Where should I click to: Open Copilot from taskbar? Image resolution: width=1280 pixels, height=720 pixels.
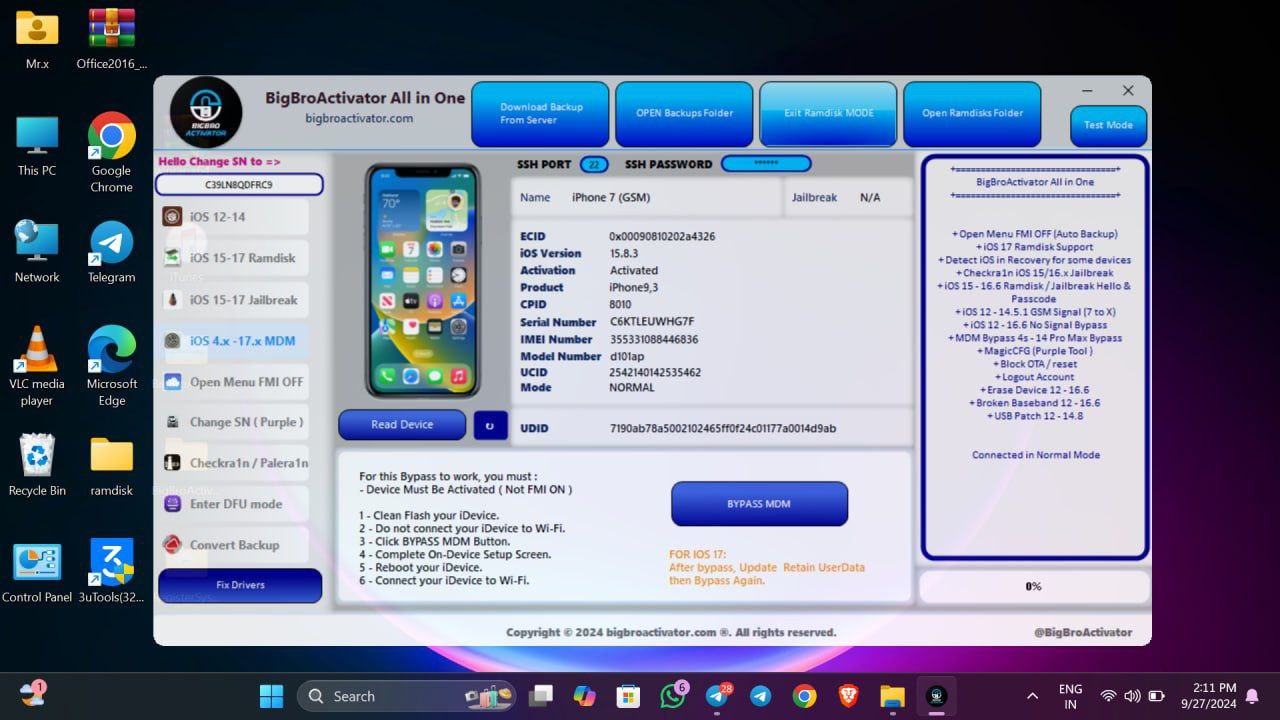[585, 696]
